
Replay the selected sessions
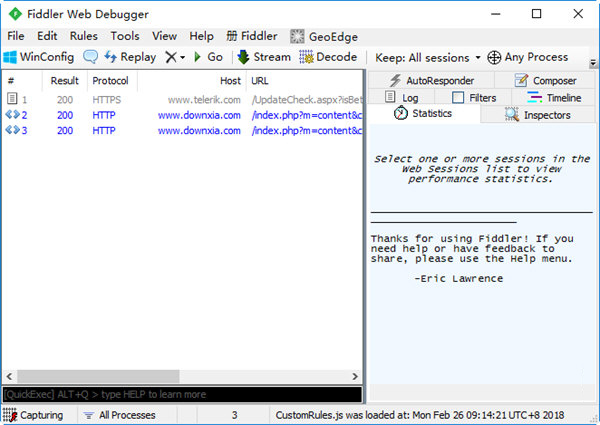pyautogui.click(x=130, y=57)
